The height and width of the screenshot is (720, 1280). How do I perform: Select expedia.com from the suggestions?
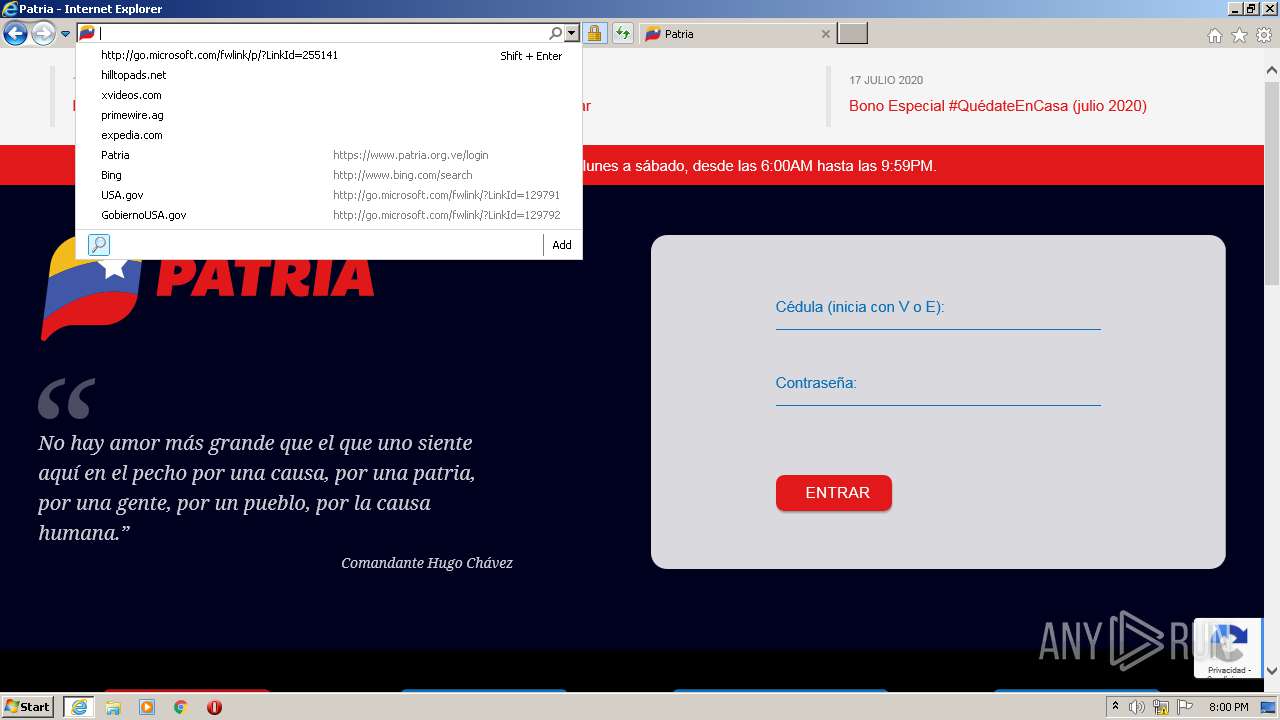click(329, 135)
